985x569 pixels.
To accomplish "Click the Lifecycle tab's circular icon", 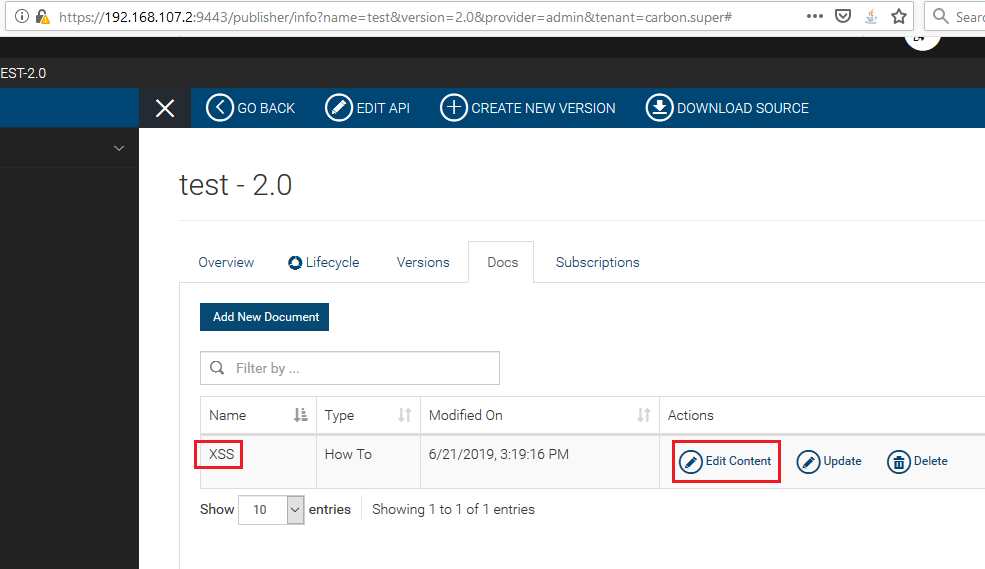I will (295, 263).
